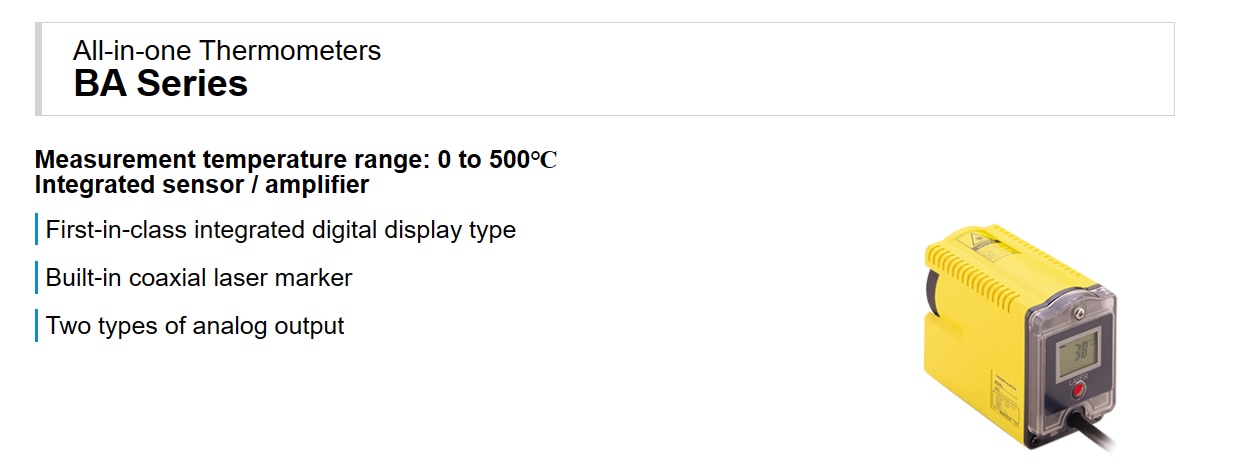Click the BA Series heading
The height and width of the screenshot is (476, 1243).
[160, 84]
